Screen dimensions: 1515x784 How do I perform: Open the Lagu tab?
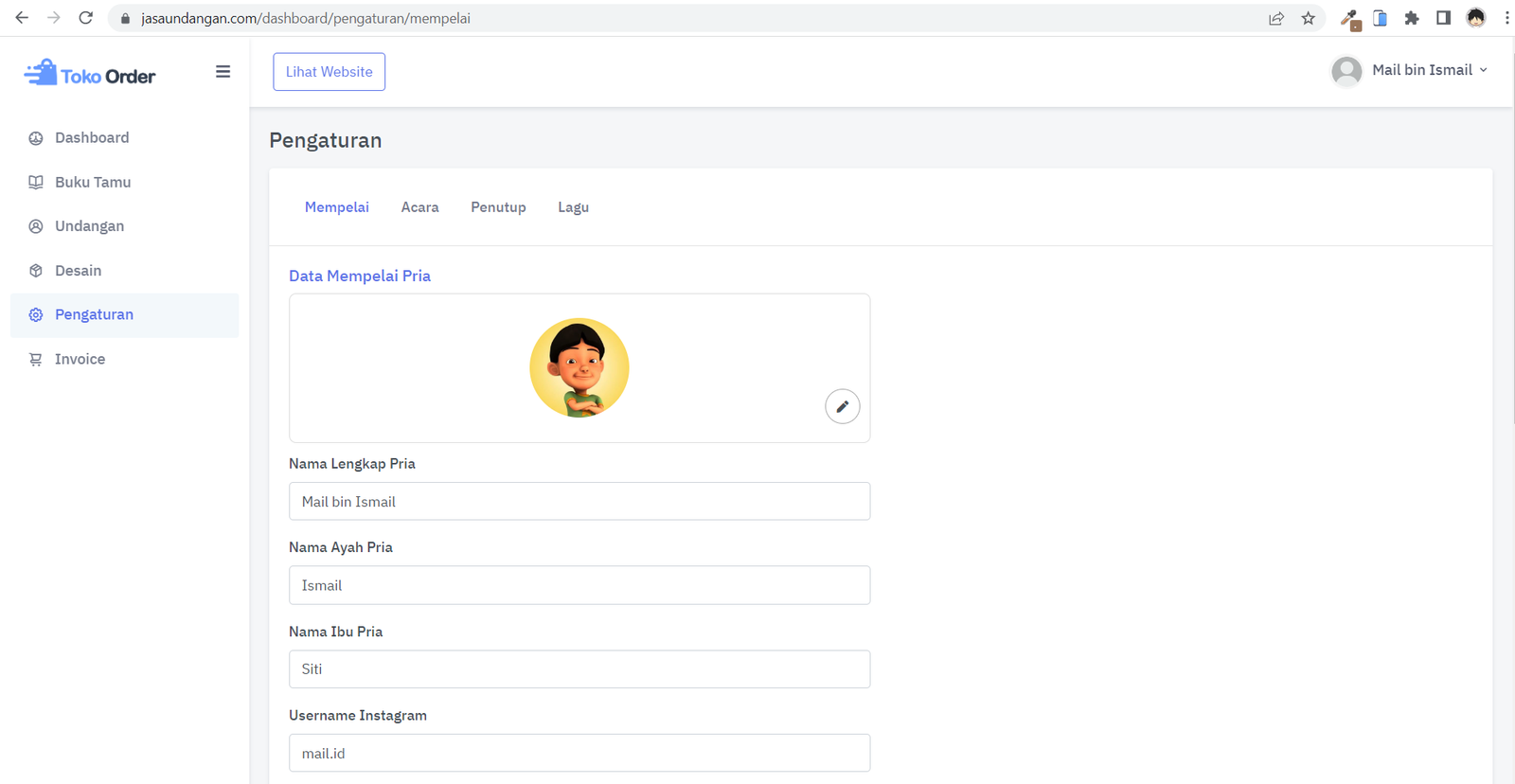[x=573, y=207]
